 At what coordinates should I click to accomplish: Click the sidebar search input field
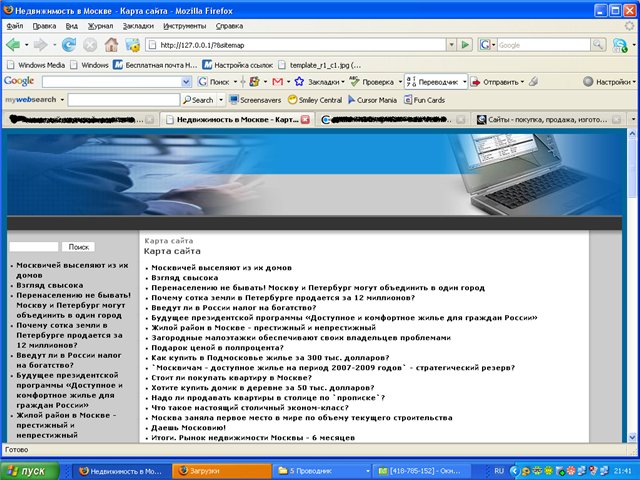[x=34, y=247]
